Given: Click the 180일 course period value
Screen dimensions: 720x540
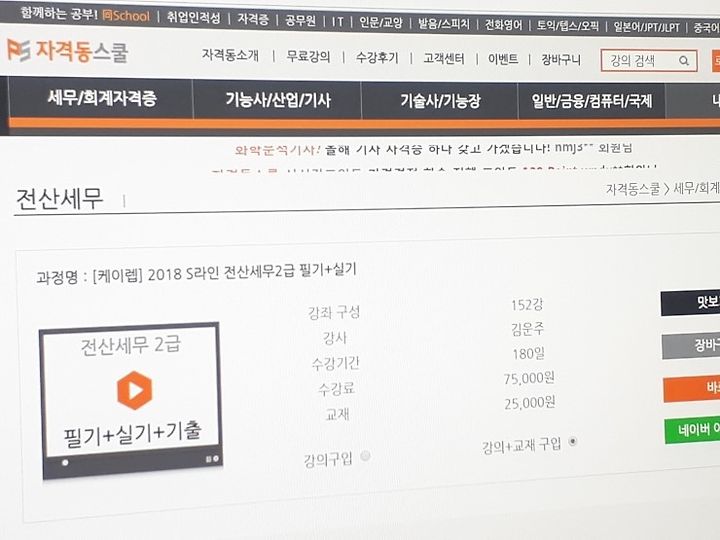Looking at the screenshot, I should [529, 354].
